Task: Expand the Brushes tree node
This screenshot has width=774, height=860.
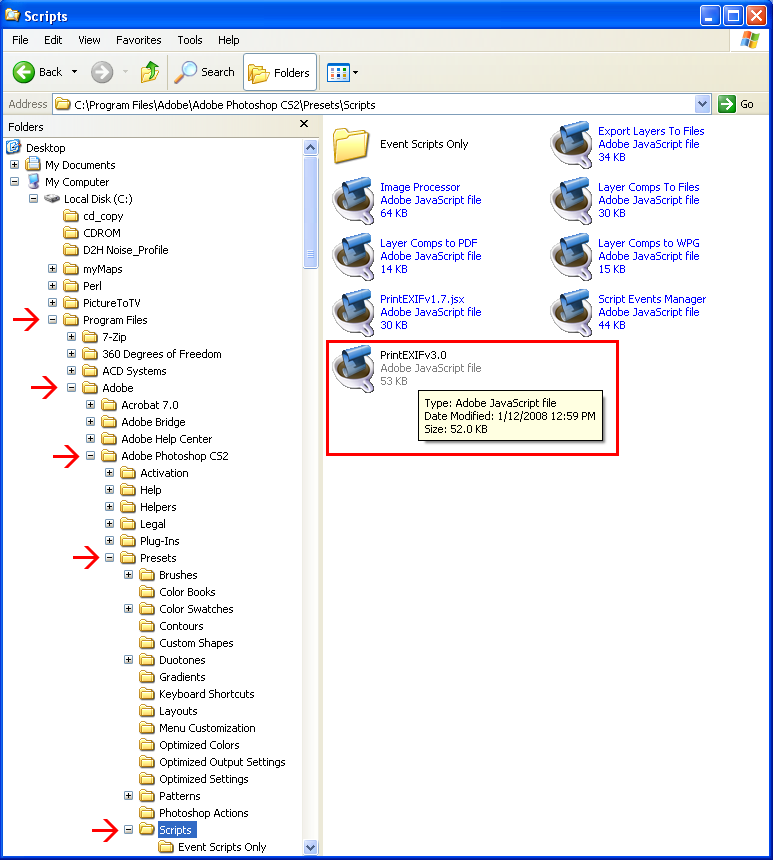Action: click(x=128, y=574)
